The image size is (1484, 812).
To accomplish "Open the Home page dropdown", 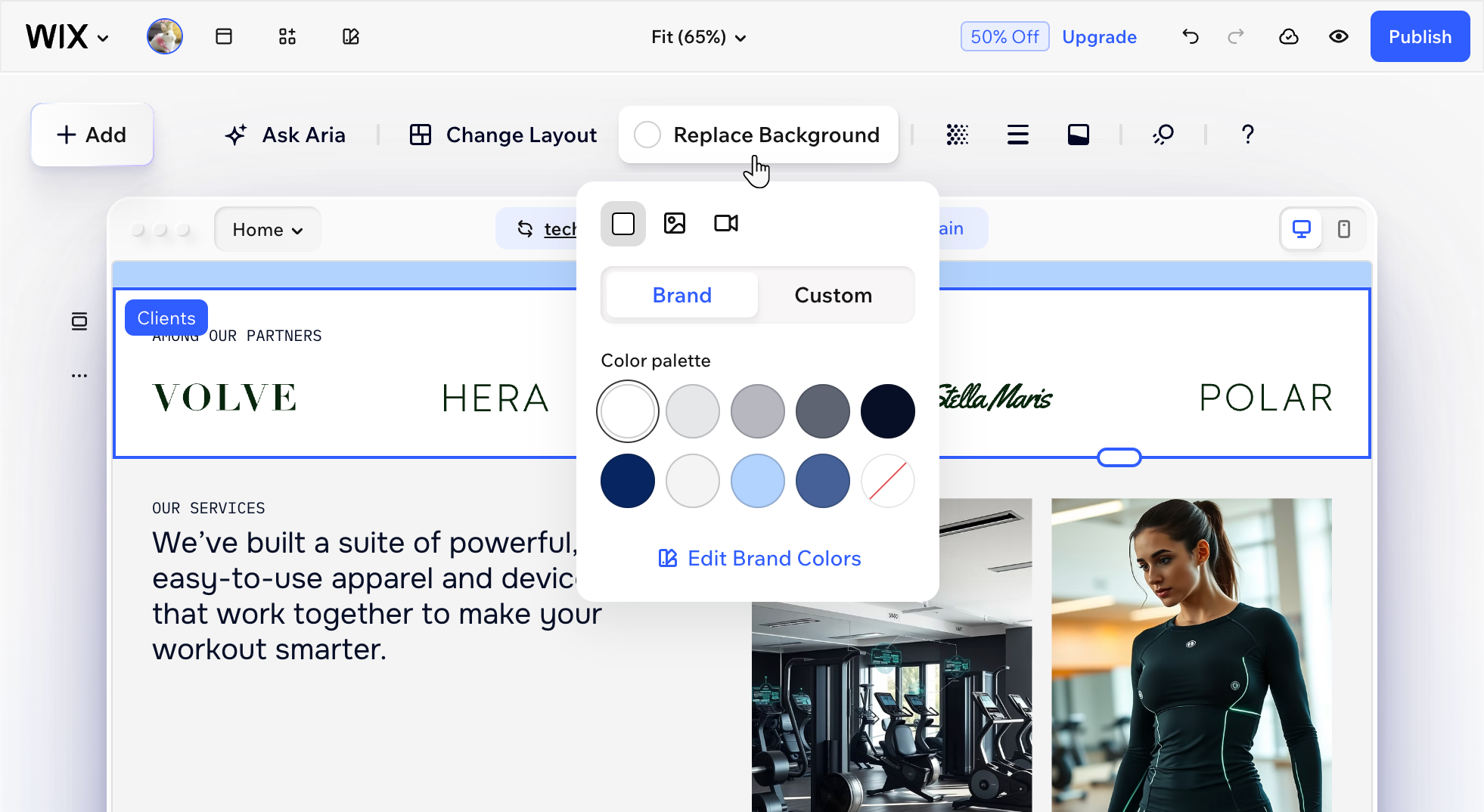I will [x=267, y=229].
